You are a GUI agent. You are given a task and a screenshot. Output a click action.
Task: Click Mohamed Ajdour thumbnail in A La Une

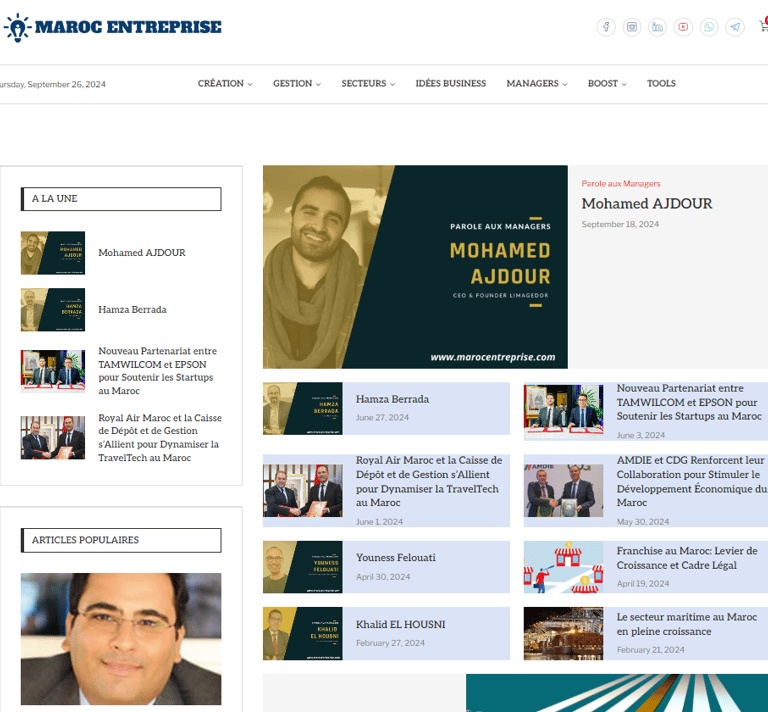coord(53,253)
